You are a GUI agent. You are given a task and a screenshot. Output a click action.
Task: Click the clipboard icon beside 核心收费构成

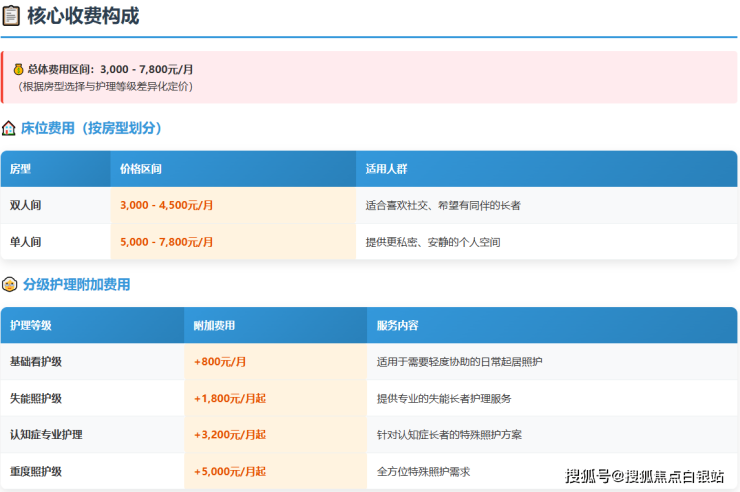pos(12,16)
